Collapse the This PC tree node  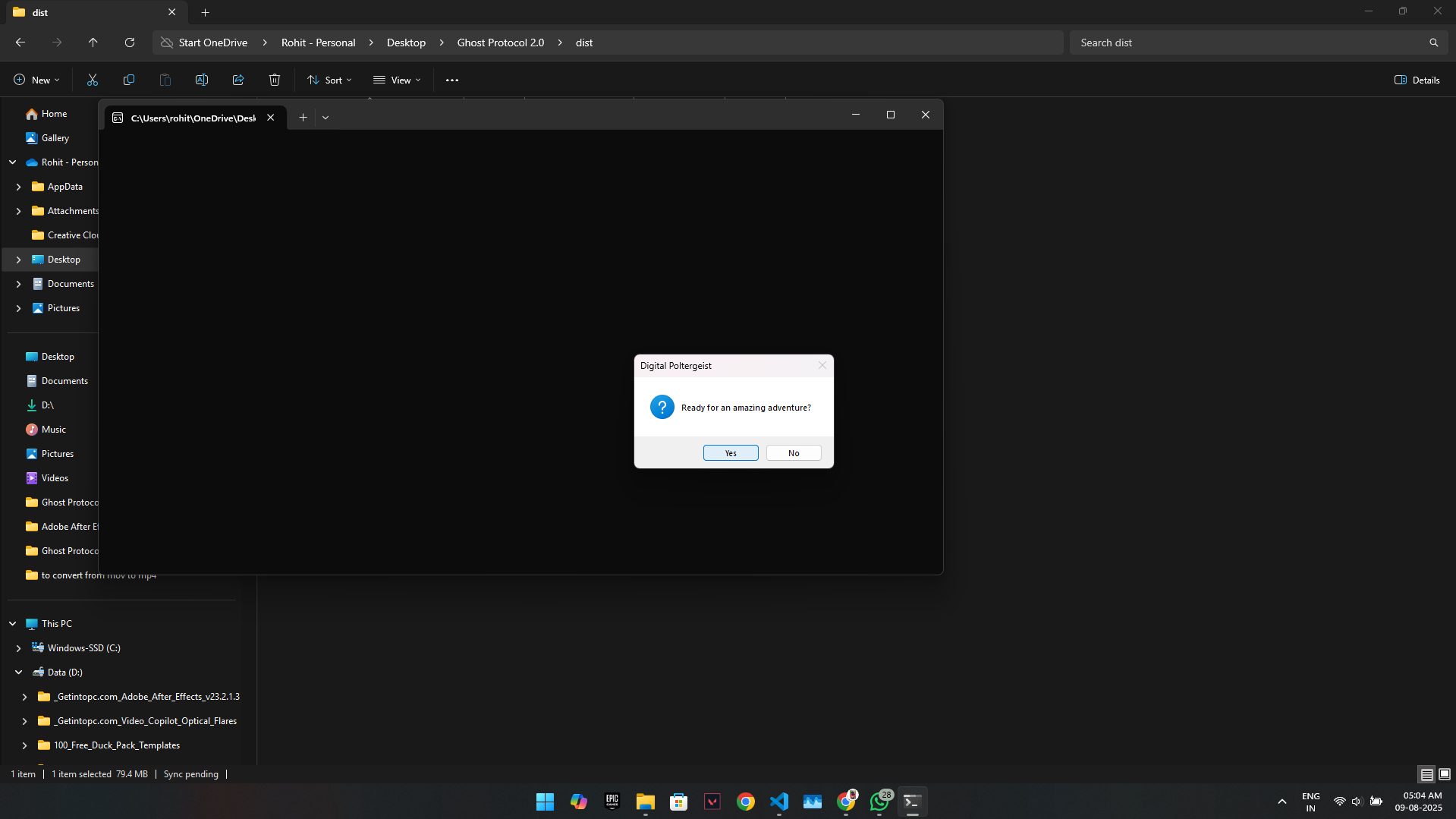13,624
